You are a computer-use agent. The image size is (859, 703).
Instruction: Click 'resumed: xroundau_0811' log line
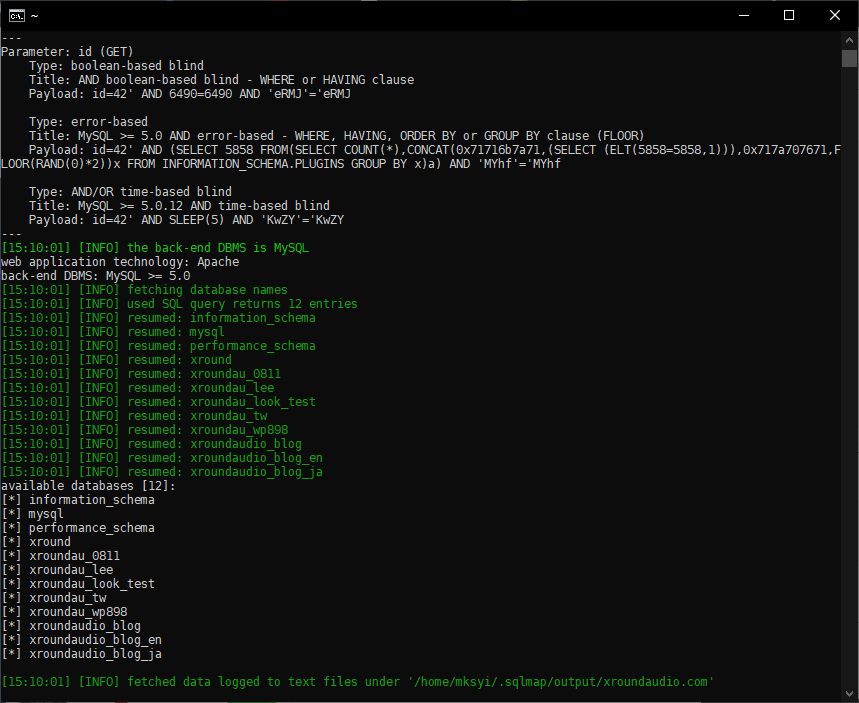tap(141, 374)
